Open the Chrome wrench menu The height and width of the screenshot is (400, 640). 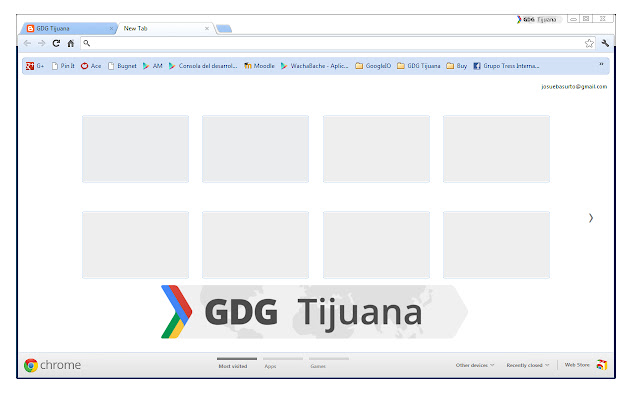tap(605, 43)
